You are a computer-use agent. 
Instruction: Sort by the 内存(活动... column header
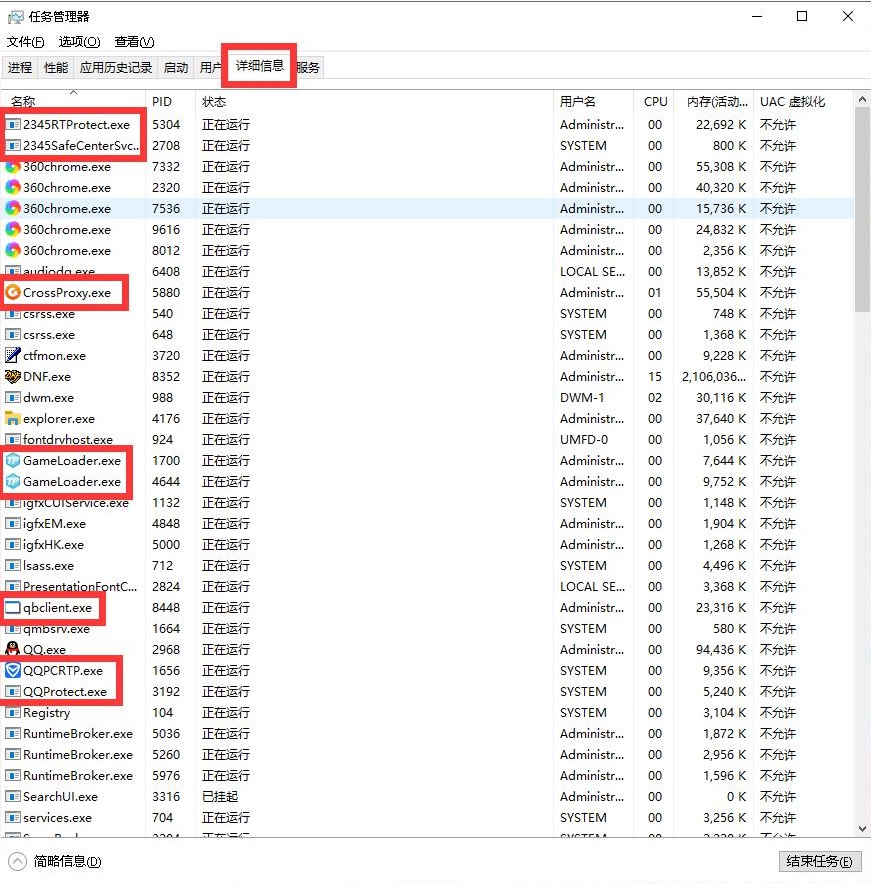click(x=714, y=101)
